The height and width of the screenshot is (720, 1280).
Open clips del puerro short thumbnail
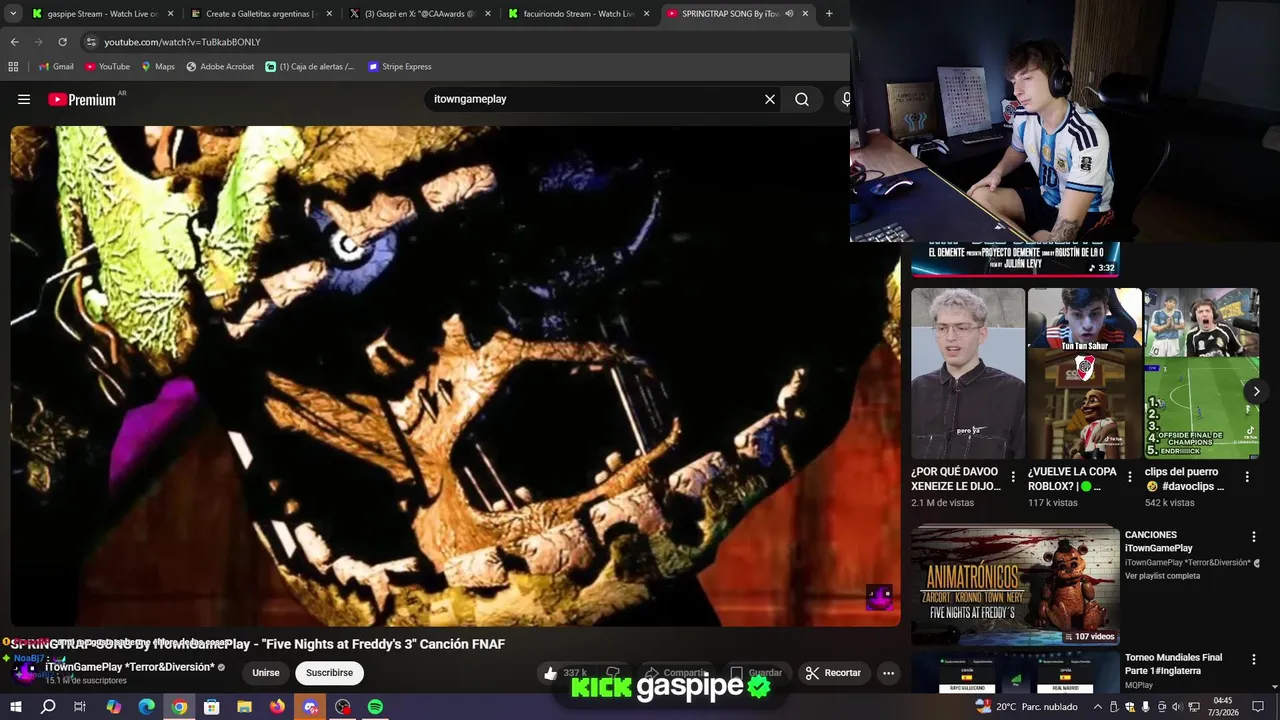tap(1201, 374)
